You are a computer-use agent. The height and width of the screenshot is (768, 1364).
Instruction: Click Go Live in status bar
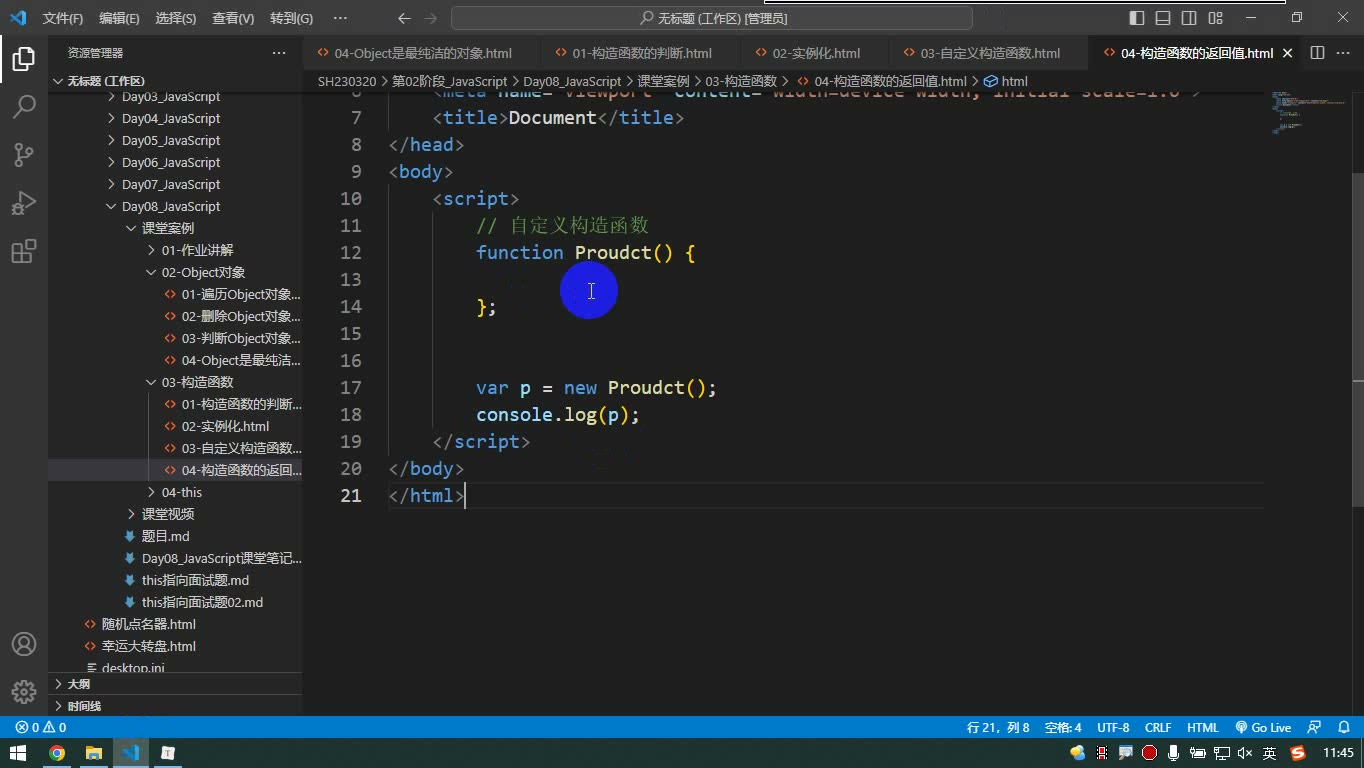tap(1263, 727)
